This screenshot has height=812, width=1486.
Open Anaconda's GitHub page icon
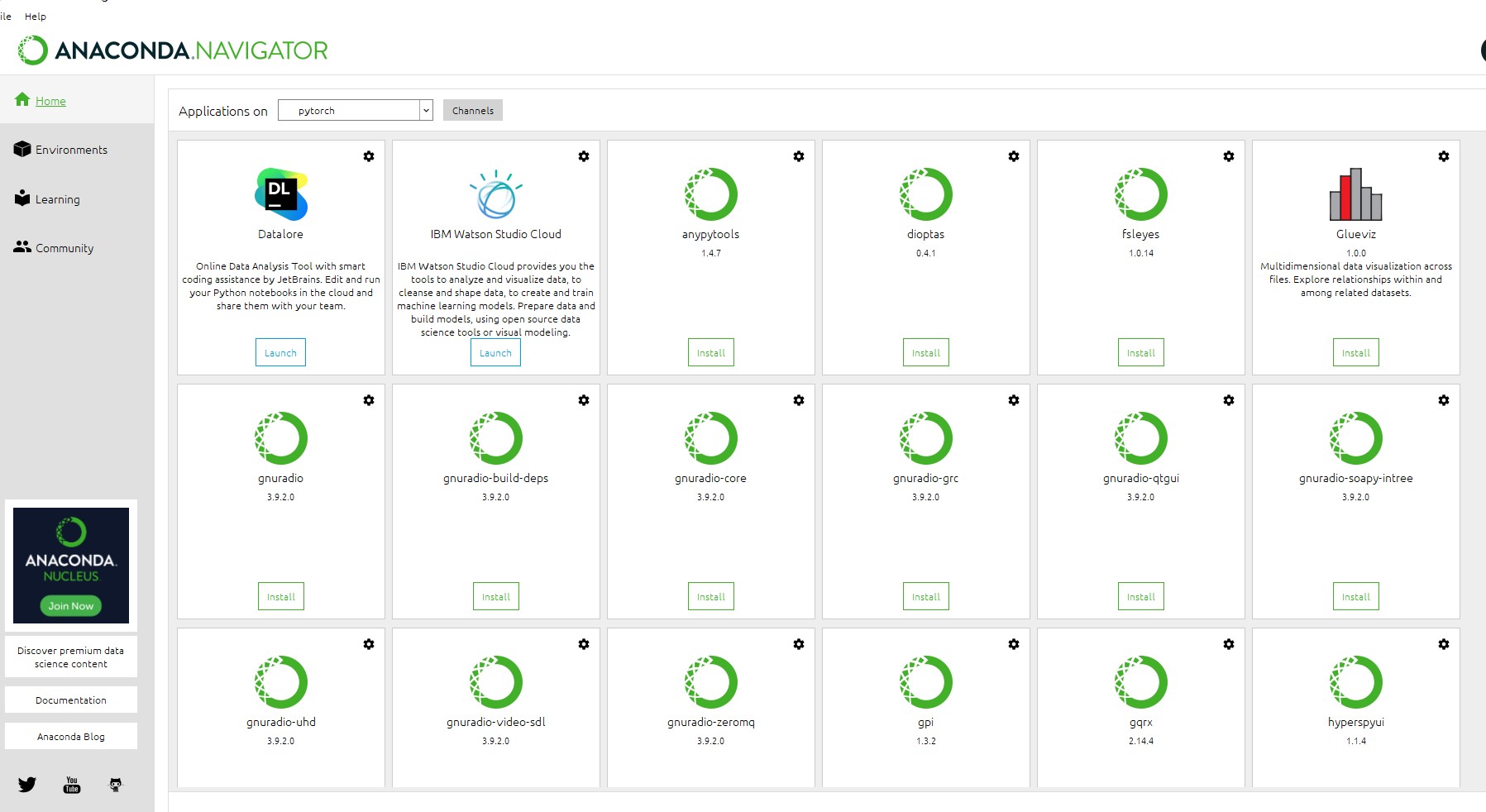pyautogui.click(x=116, y=785)
